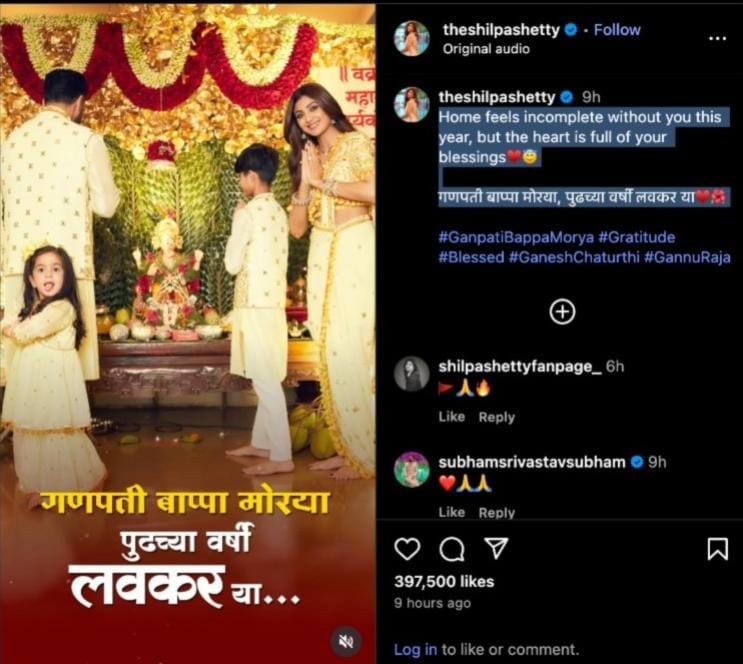Like the post with the heart icon

(407, 549)
